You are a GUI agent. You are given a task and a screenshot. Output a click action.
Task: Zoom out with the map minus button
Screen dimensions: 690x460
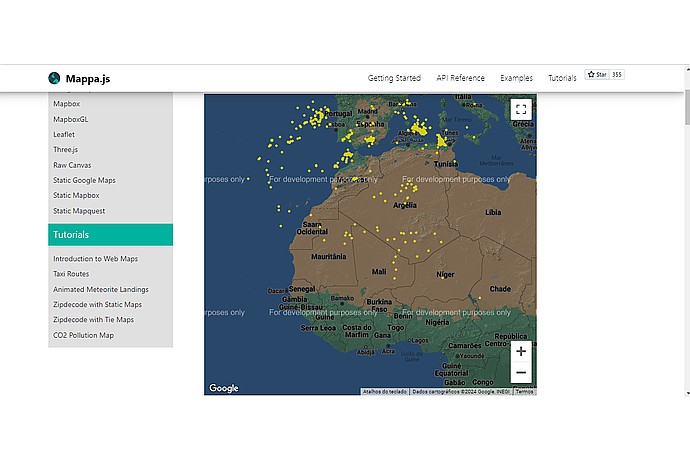[x=521, y=372]
